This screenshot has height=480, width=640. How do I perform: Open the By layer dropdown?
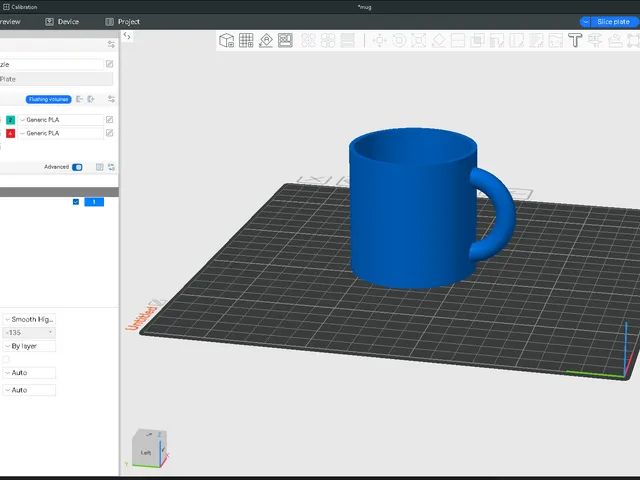coord(29,346)
